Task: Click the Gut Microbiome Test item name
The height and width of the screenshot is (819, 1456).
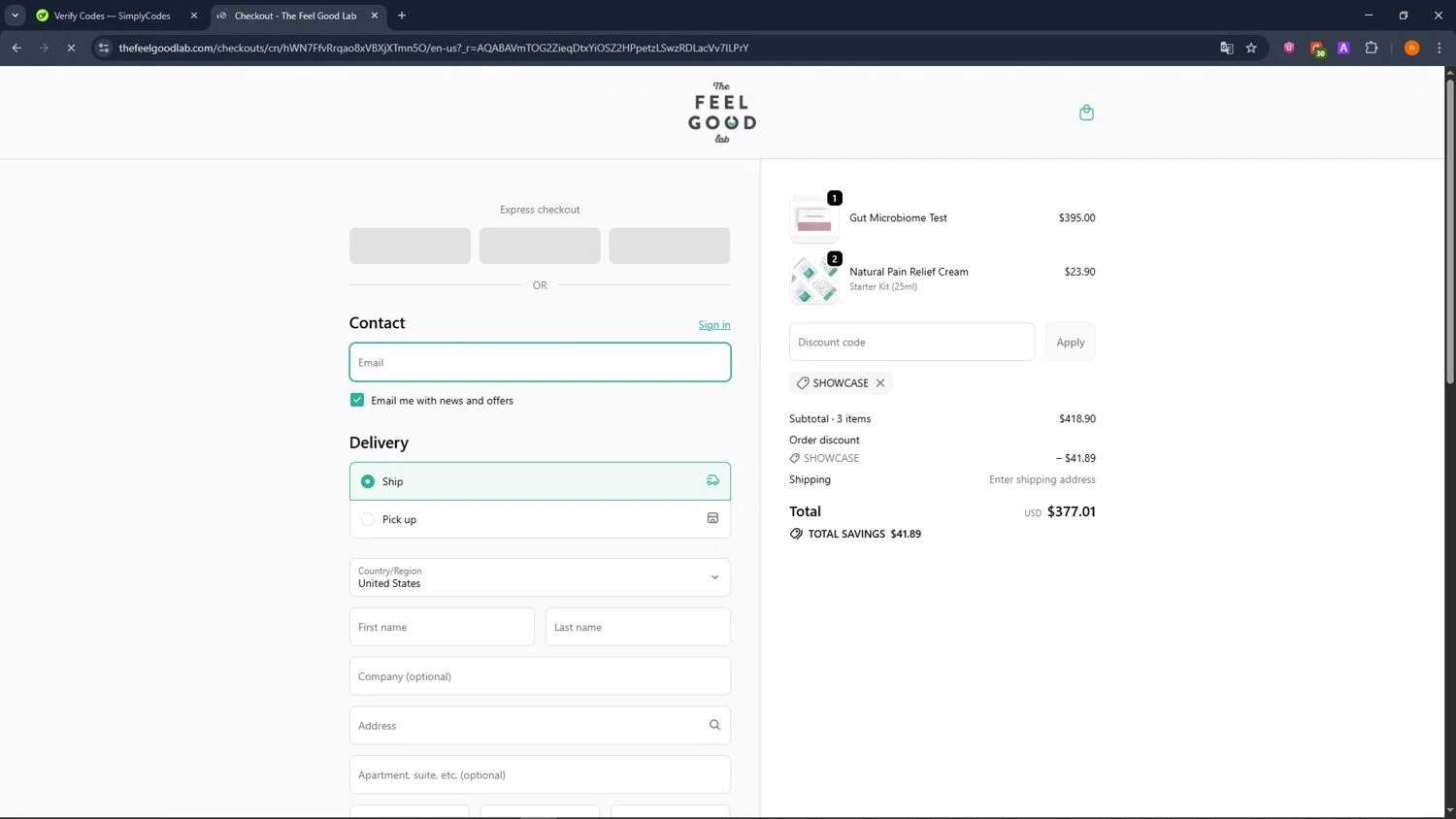Action: pos(898,218)
